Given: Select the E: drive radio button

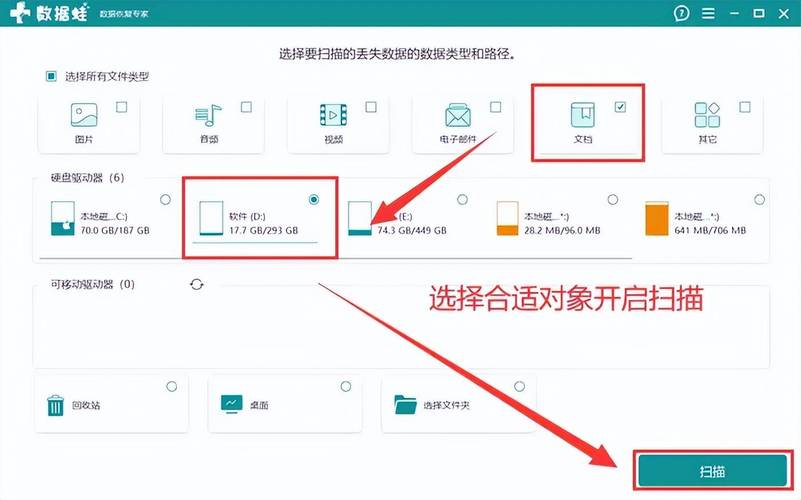Looking at the screenshot, I should click(462, 200).
